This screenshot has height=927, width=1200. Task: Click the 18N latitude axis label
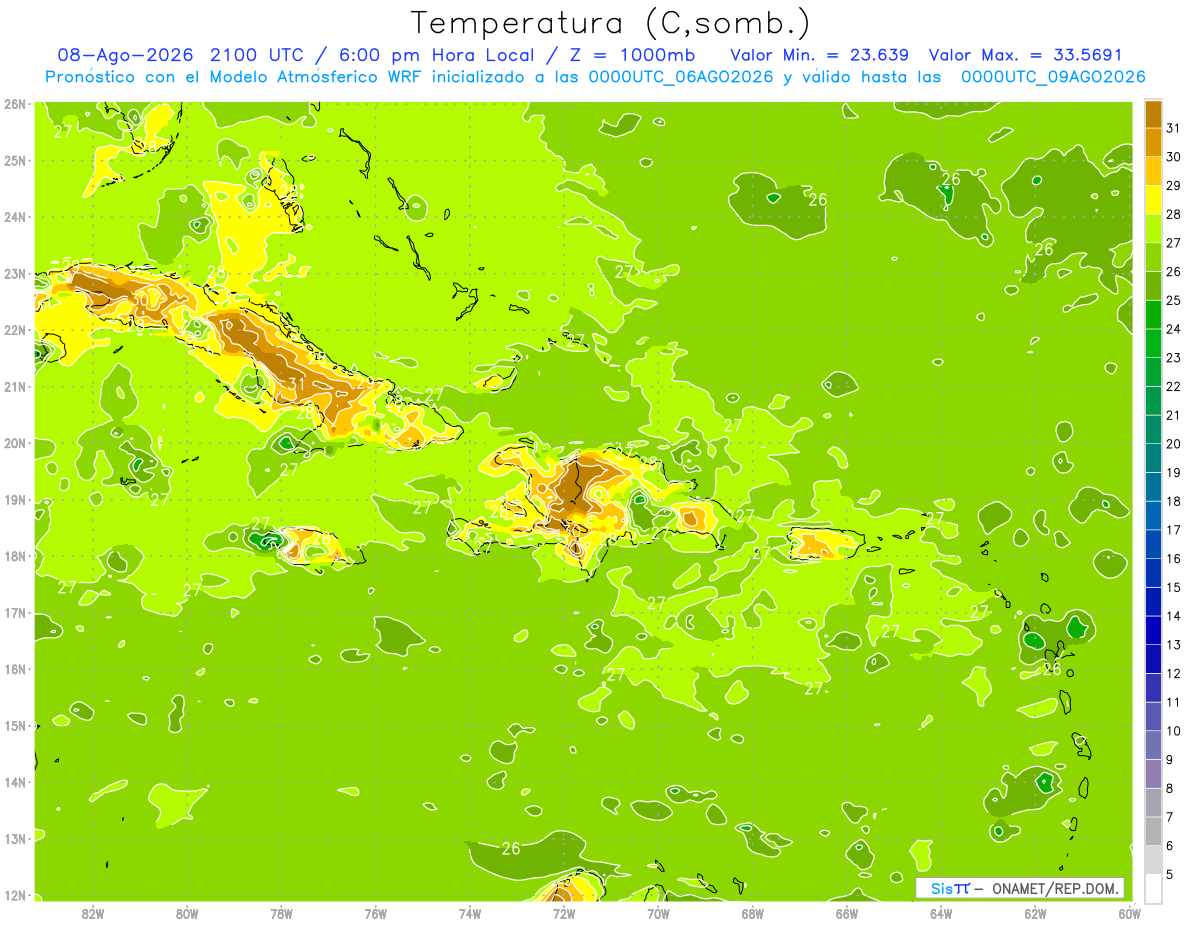pyautogui.click(x=15, y=556)
